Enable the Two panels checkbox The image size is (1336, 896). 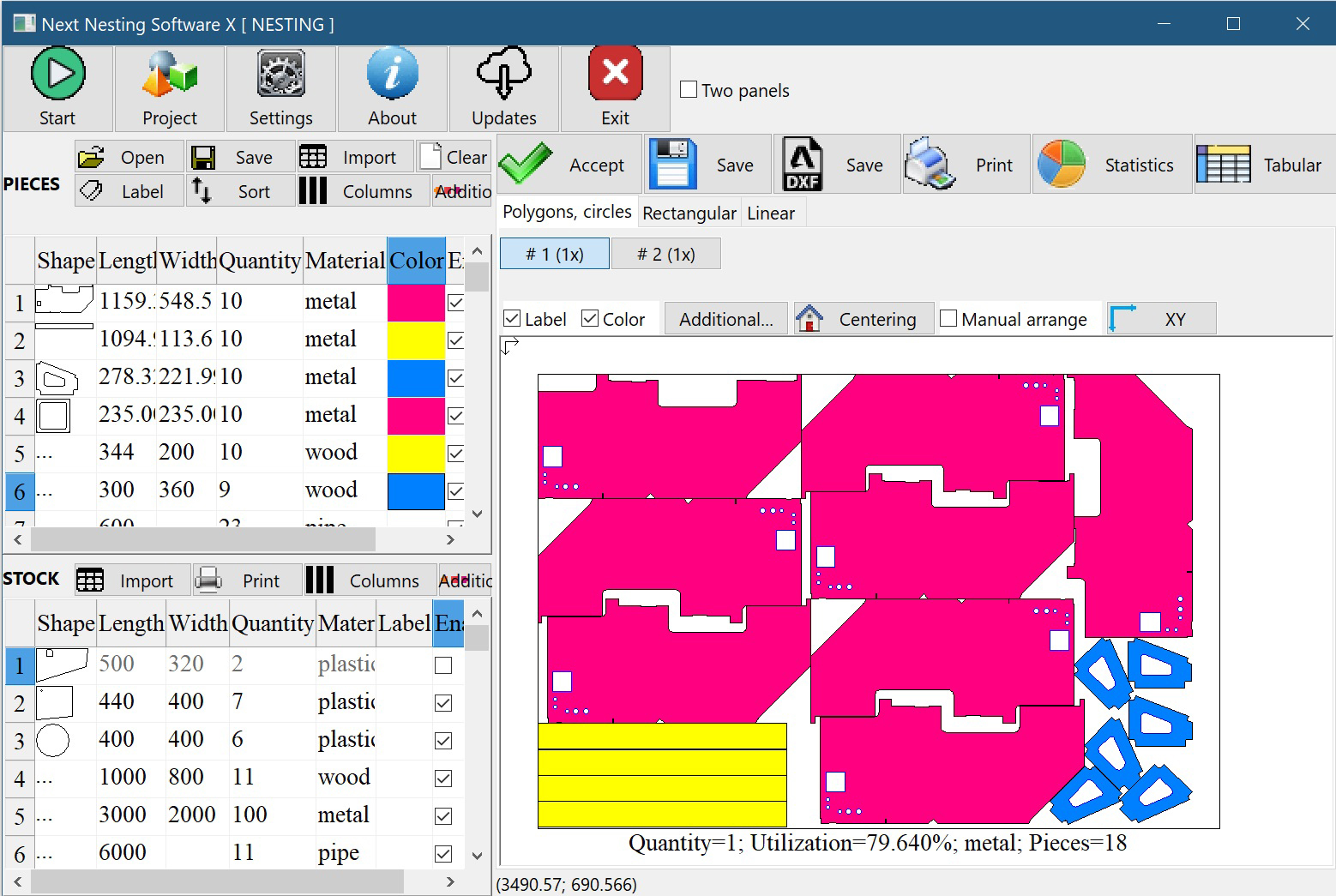(x=689, y=90)
